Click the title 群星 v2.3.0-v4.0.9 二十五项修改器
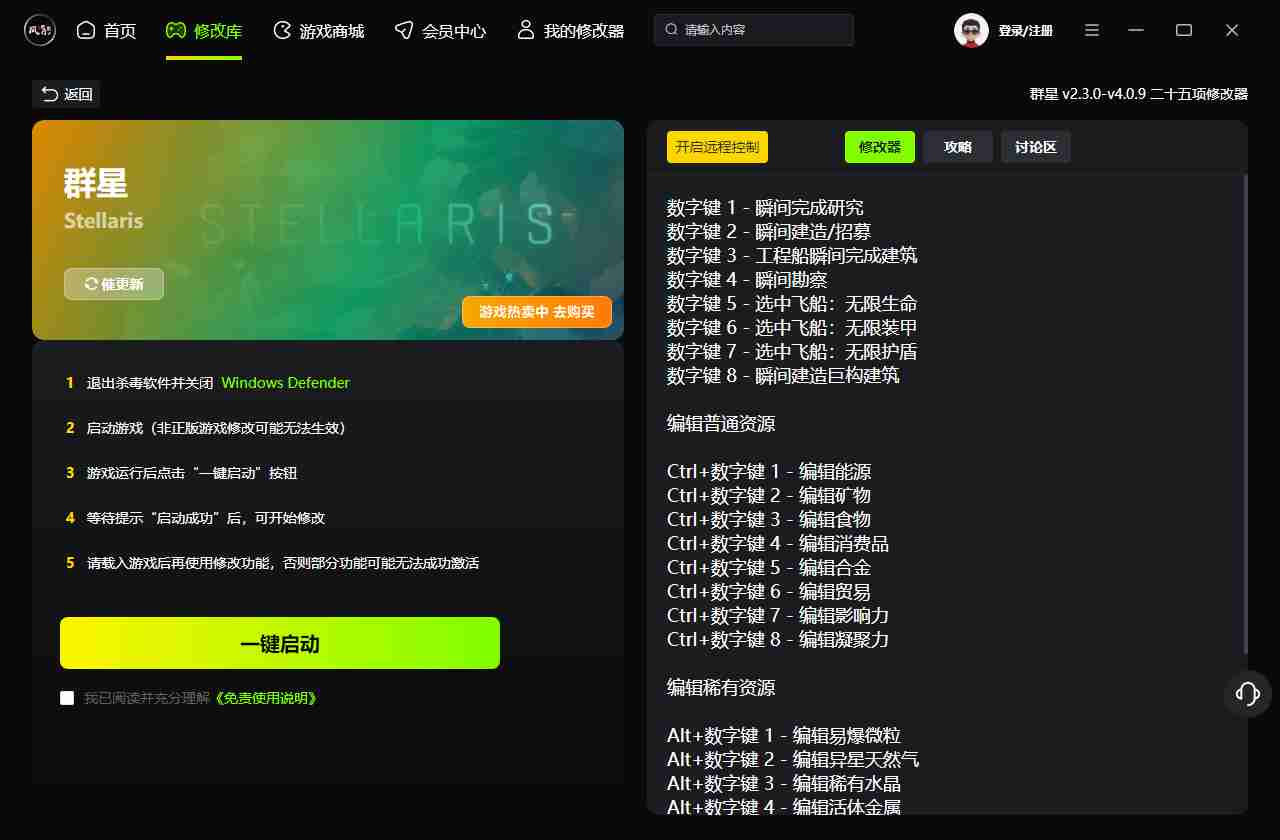 point(1139,94)
